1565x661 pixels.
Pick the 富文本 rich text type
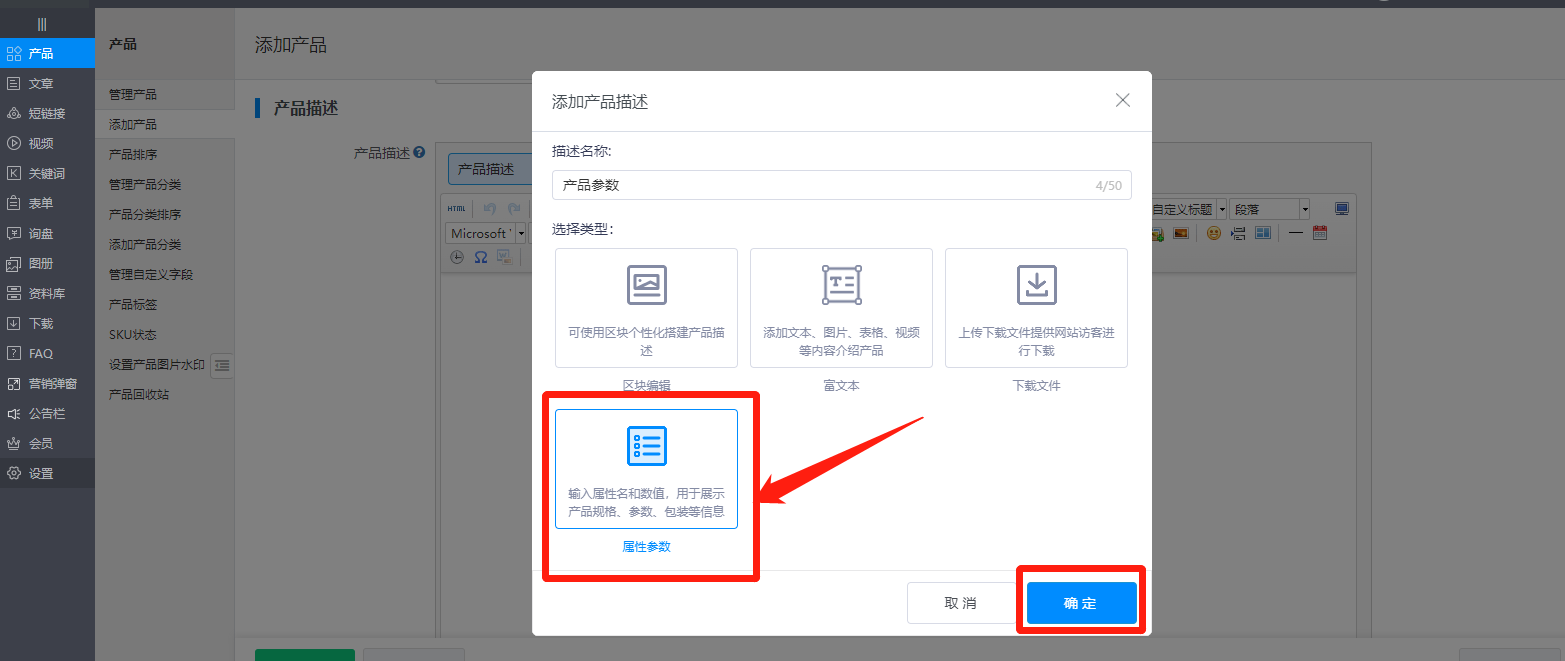point(841,308)
